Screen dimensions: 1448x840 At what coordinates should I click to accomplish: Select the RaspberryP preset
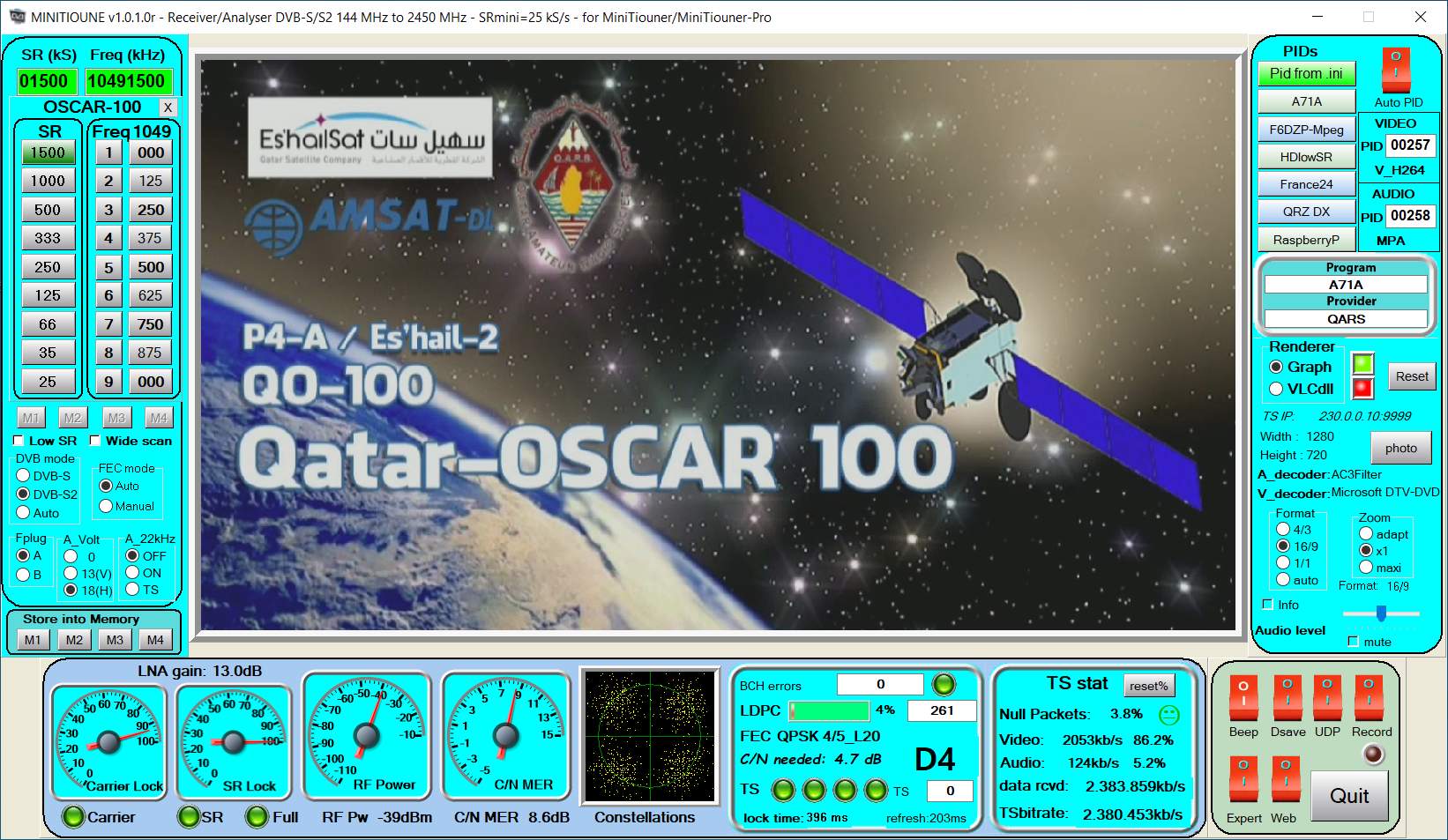pos(1306,240)
